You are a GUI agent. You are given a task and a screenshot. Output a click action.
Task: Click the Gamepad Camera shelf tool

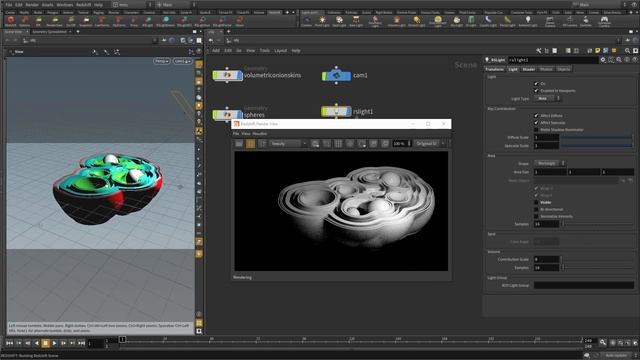(604, 21)
